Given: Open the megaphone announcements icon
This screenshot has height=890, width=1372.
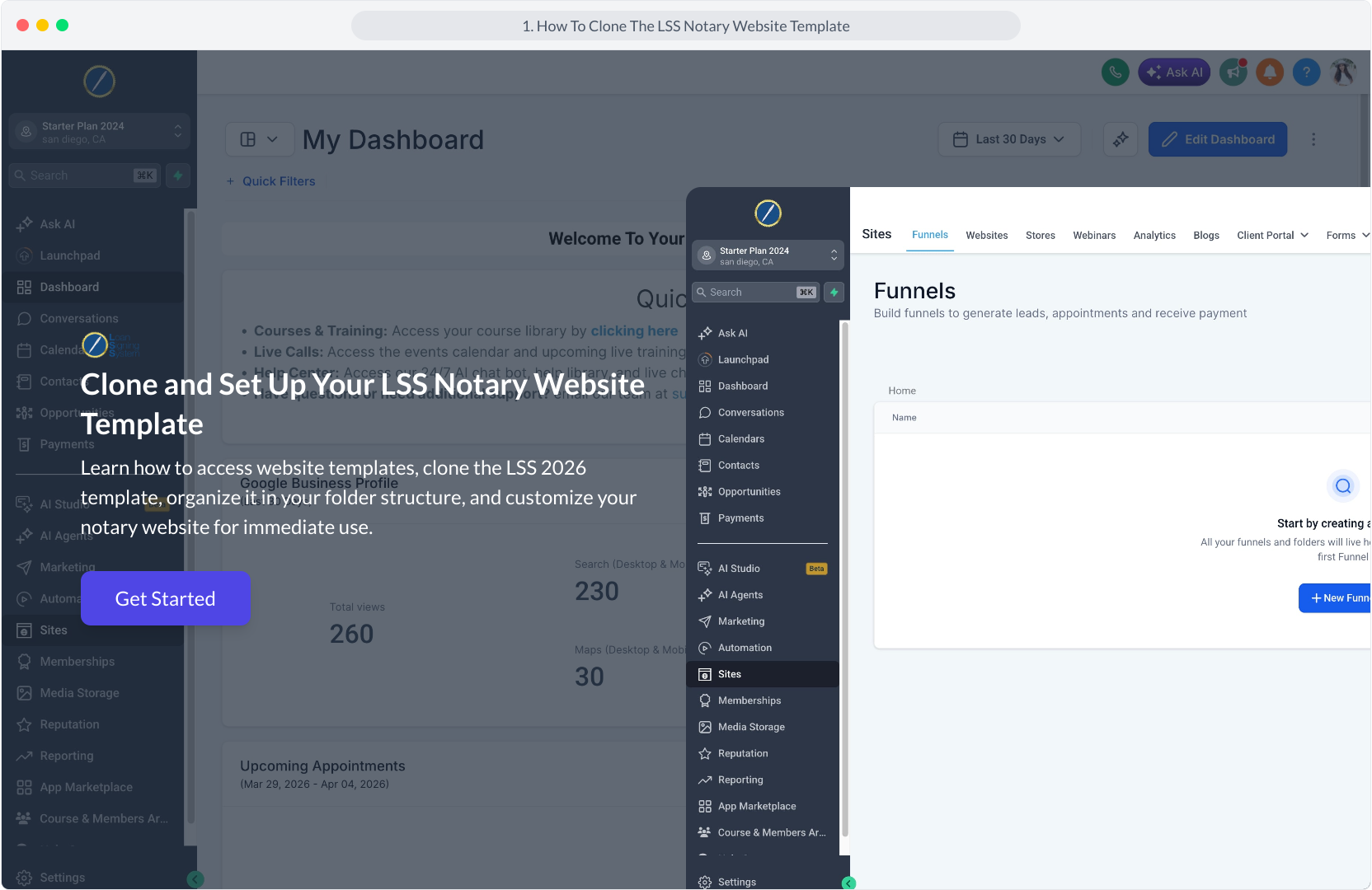Looking at the screenshot, I should pos(1233,73).
